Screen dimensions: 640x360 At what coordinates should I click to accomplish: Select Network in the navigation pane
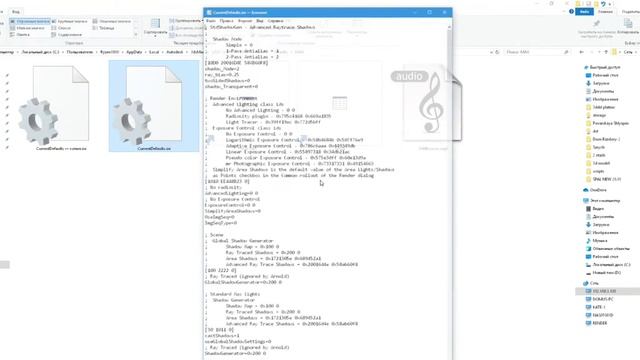click(591, 283)
